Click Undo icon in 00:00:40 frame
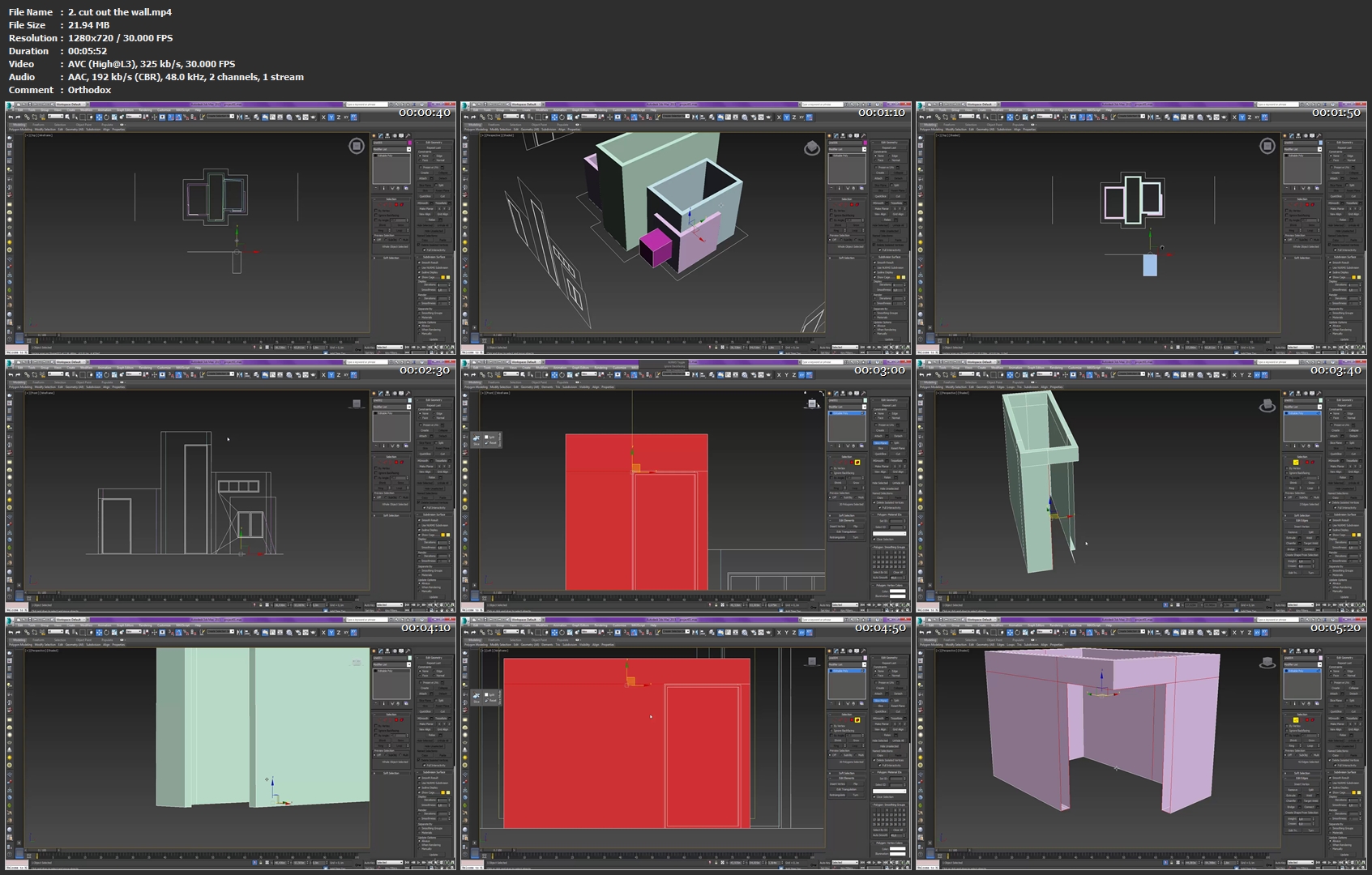Screen dimensions: 1372x875 pos(11,117)
